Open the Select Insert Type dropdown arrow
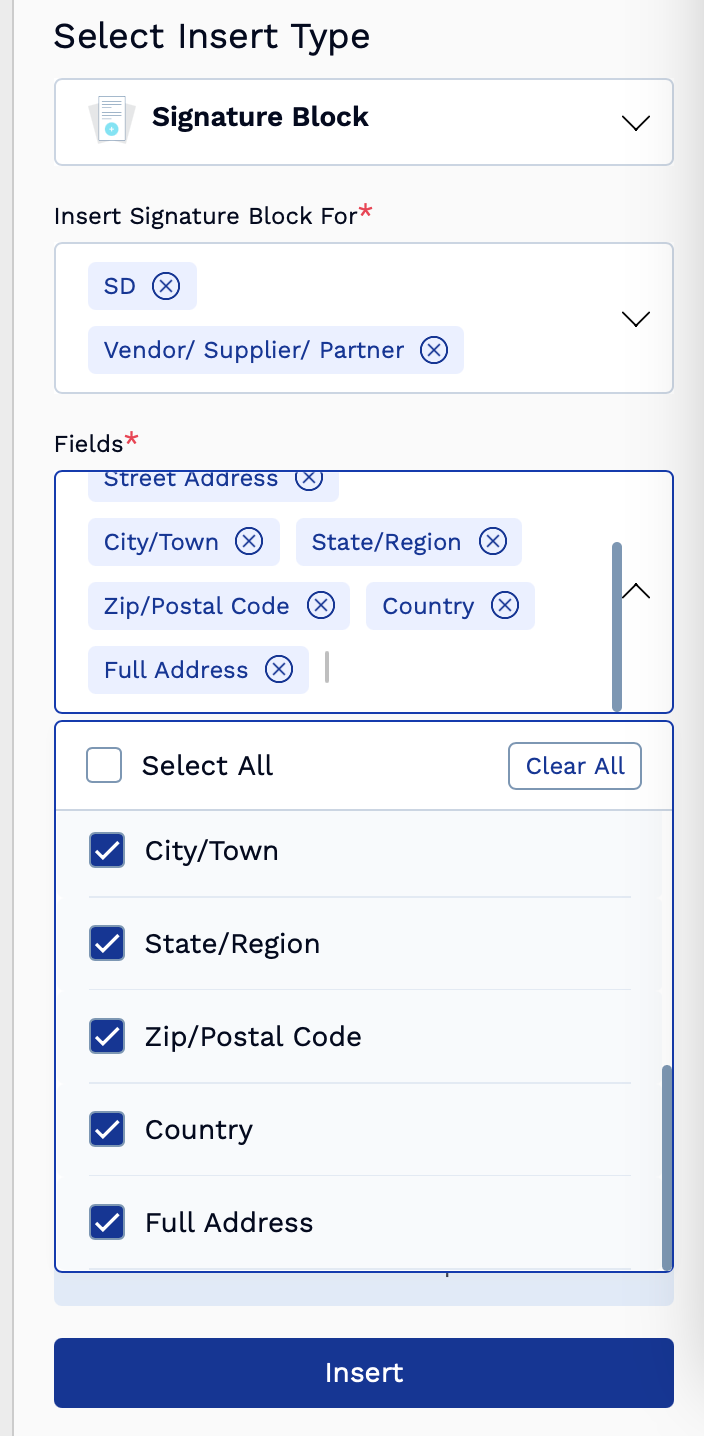 (x=636, y=123)
